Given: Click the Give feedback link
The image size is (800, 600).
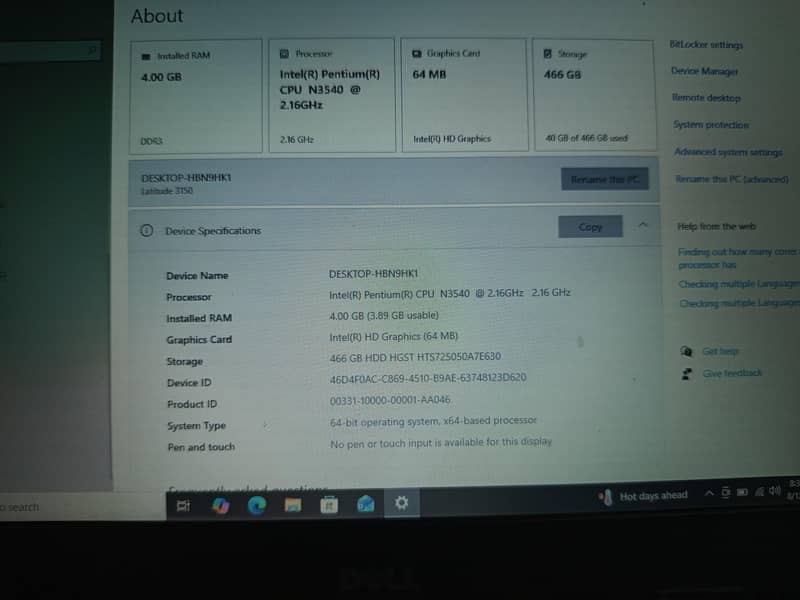Looking at the screenshot, I should (x=732, y=373).
